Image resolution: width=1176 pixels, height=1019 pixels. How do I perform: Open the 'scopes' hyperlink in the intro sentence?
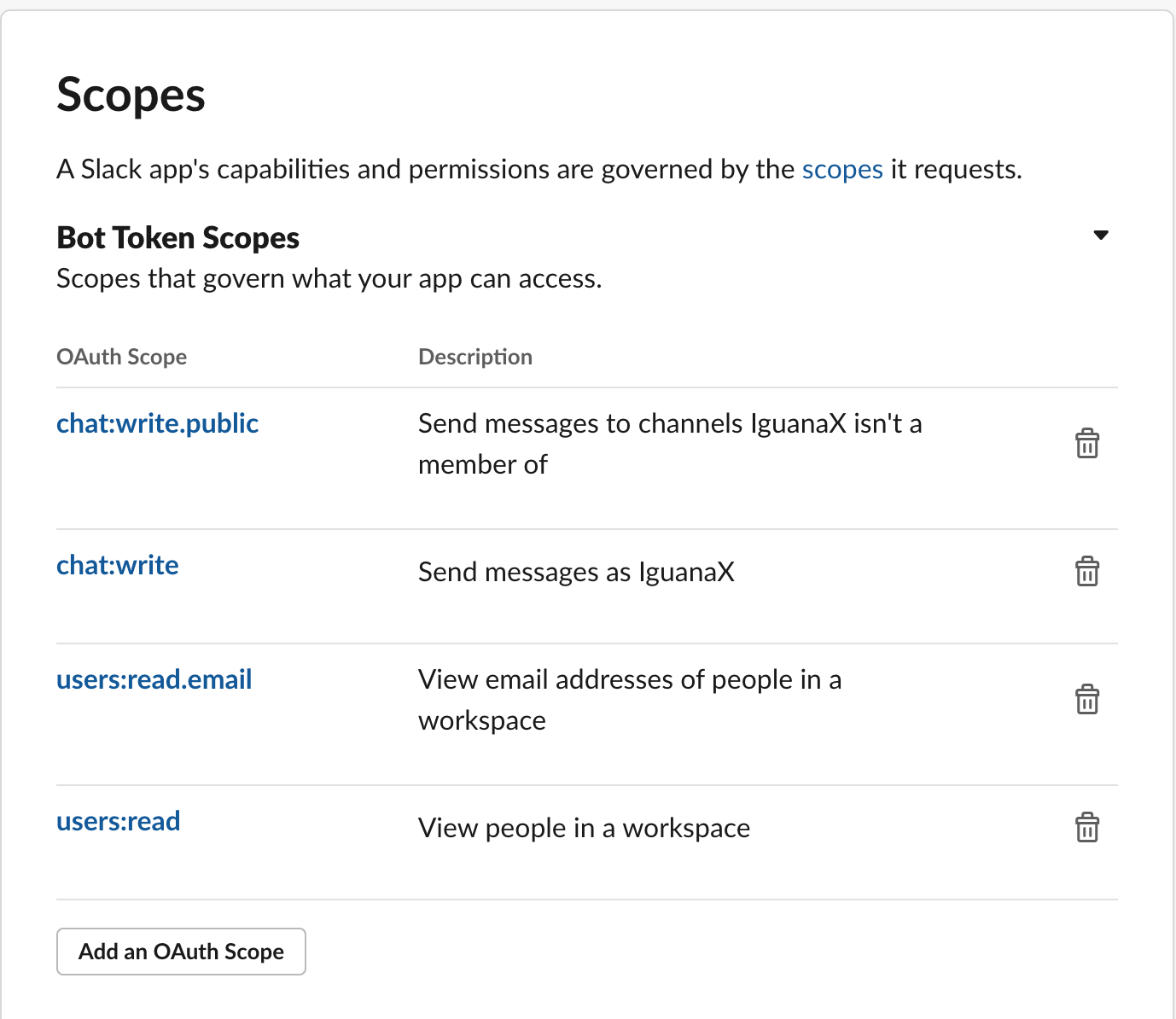[841, 169]
